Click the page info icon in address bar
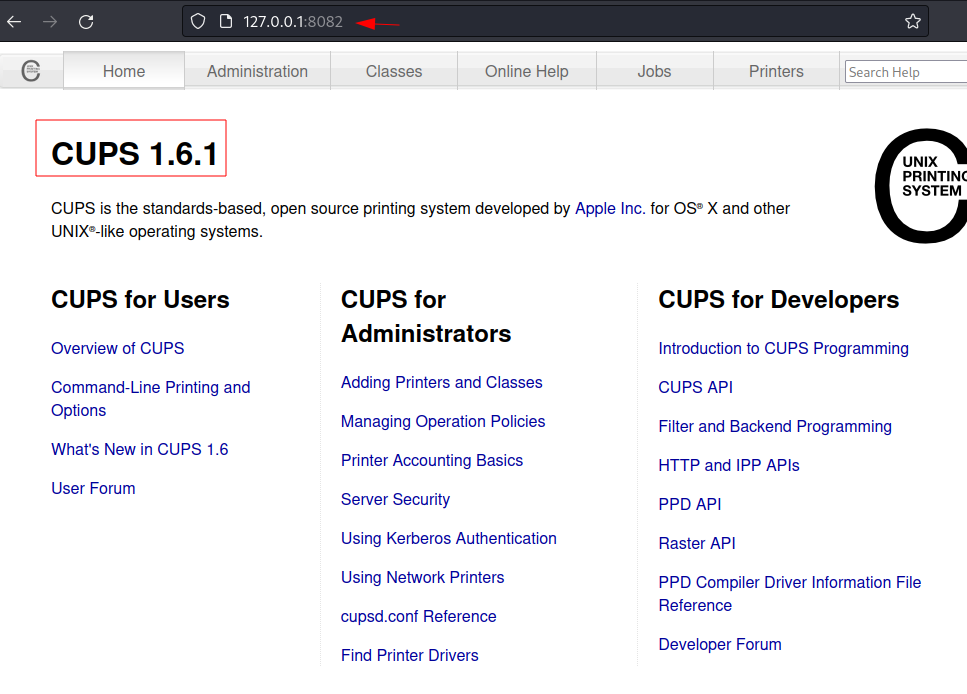This screenshot has width=967, height=694. coord(226,22)
